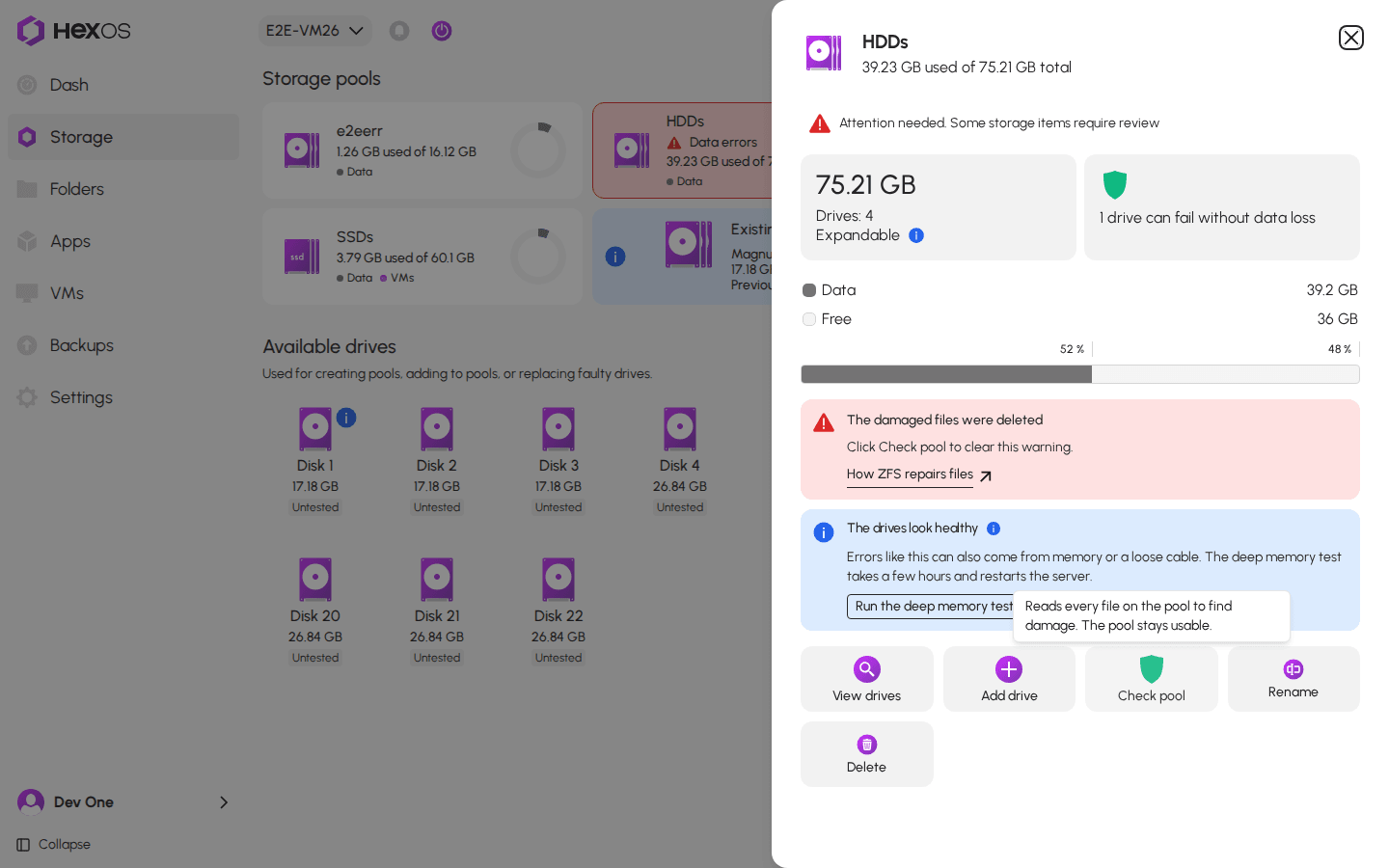Click the HDDs header pool icon
Viewport: 1389px width, 868px height.
[x=824, y=53]
